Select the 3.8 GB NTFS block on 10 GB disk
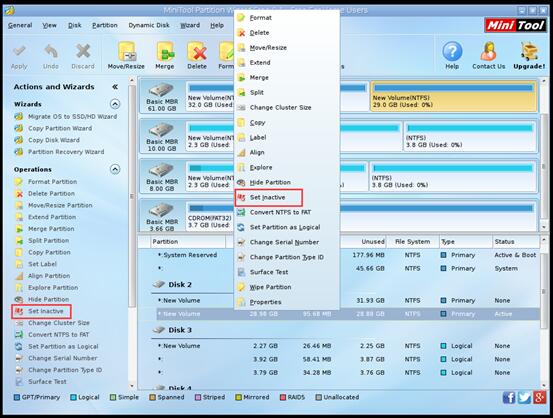Viewport: 553px width, 418px height. tap(470, 137)
